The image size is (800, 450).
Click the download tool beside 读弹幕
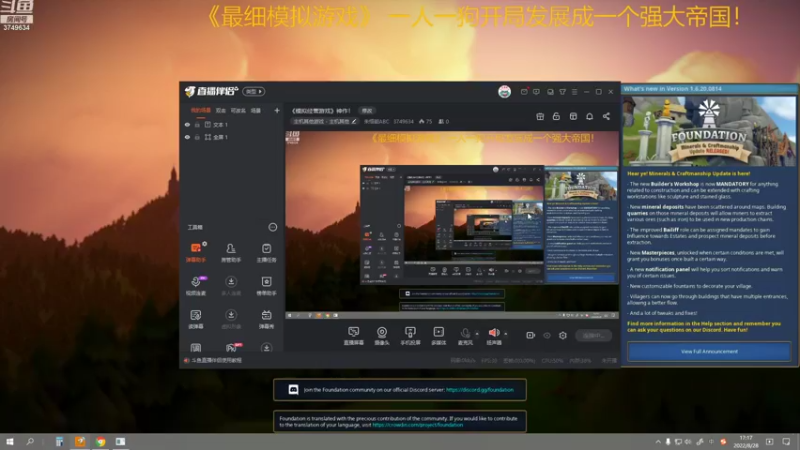(x=231, y=318)
